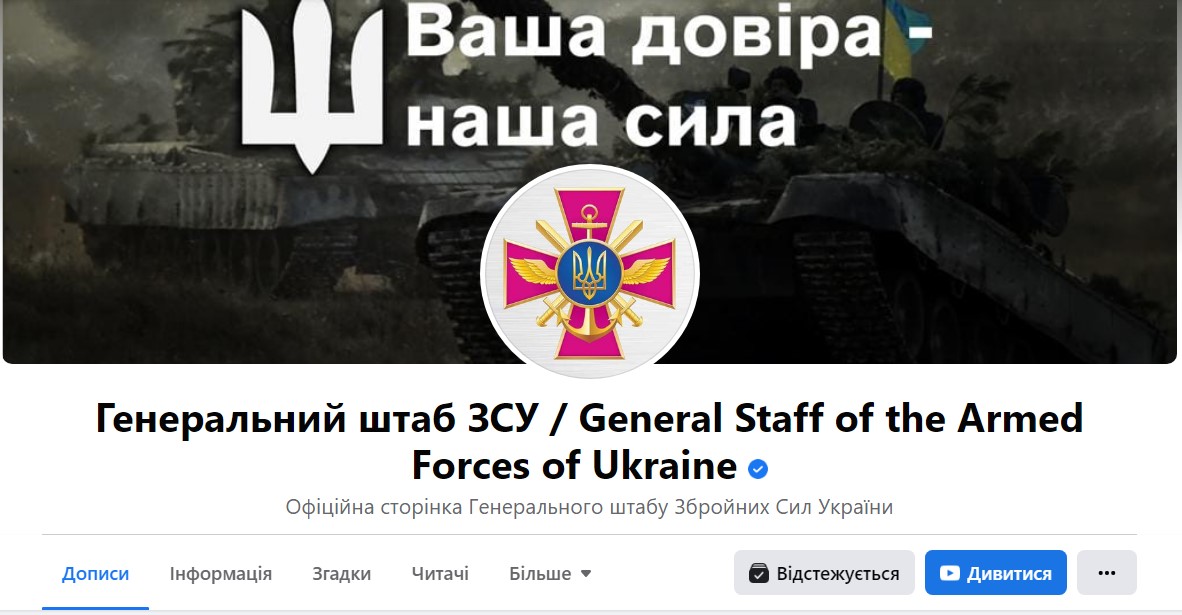
Task: Select the Згадки tab
Action: coord(341,574)
